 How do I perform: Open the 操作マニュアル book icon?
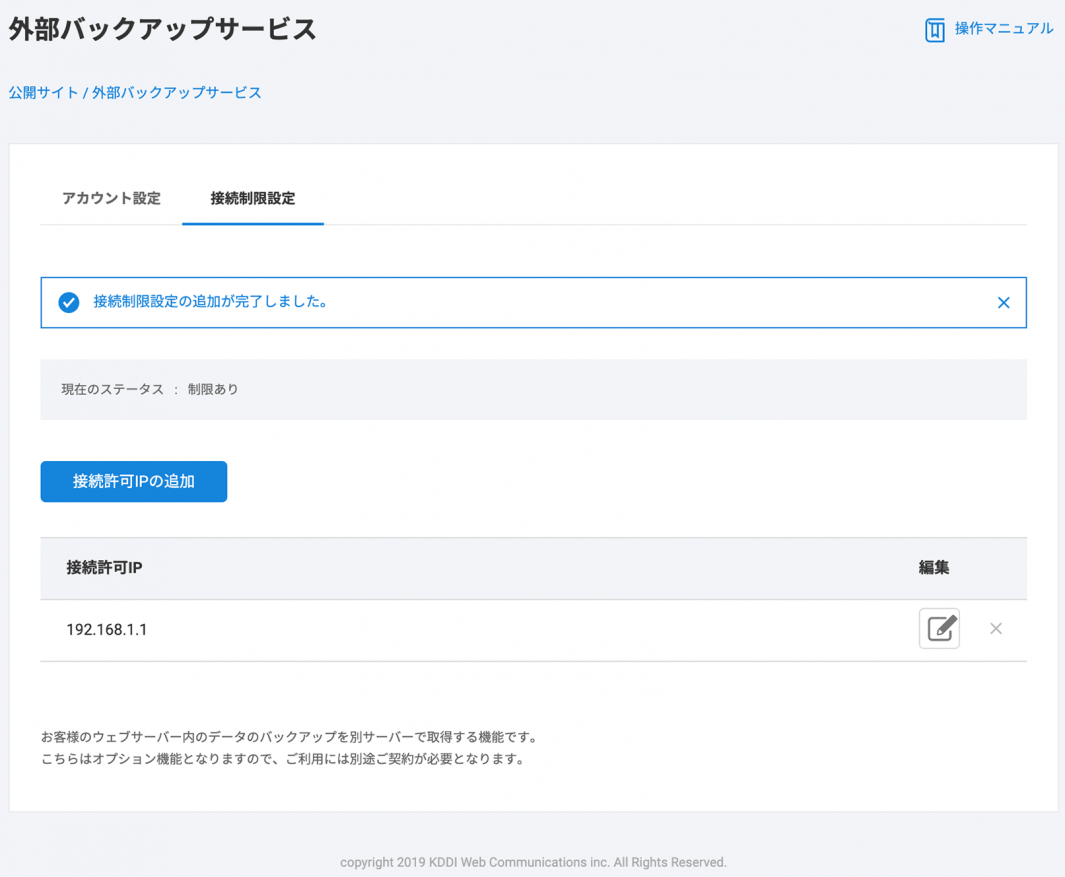[934, 30]
